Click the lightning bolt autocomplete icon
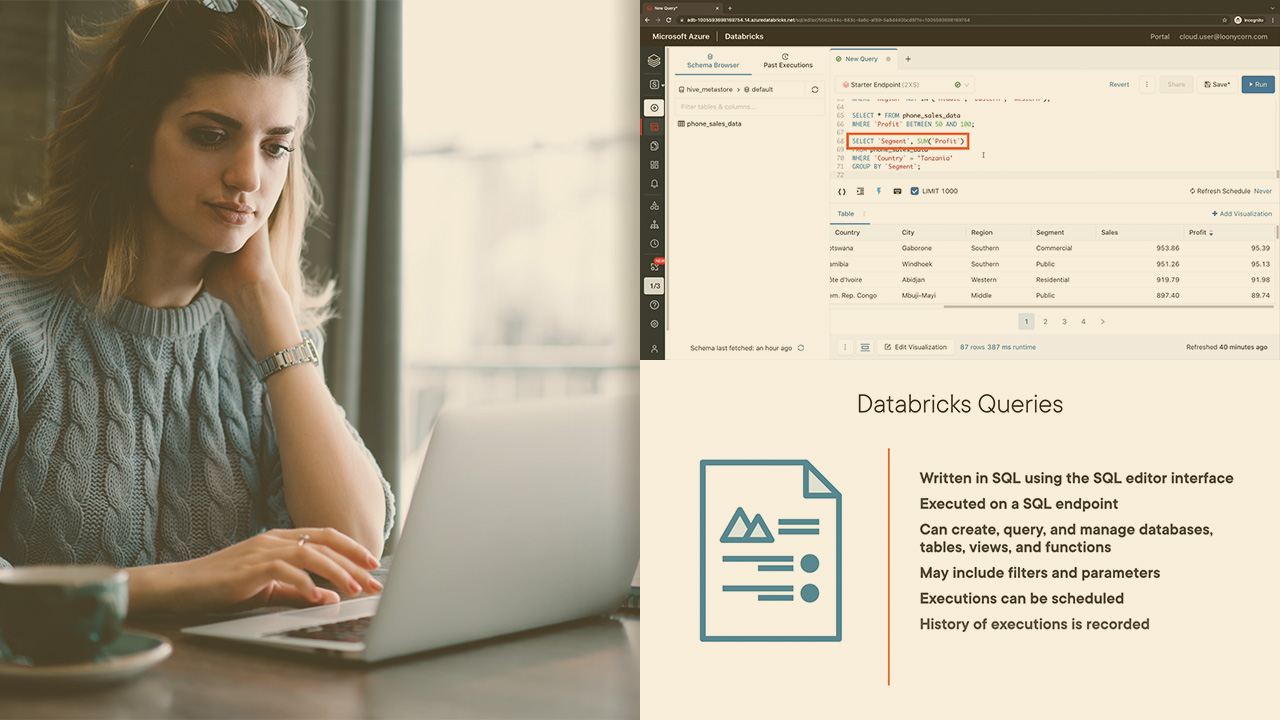1280x720 pixels. 879,191
